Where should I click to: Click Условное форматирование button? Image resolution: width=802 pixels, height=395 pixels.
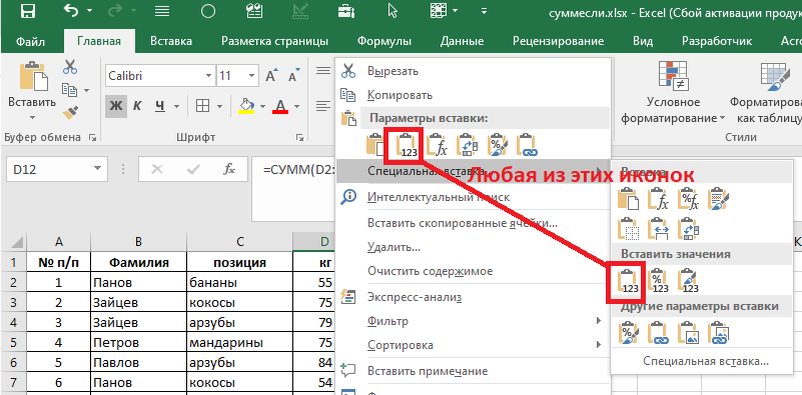point(673,92)
